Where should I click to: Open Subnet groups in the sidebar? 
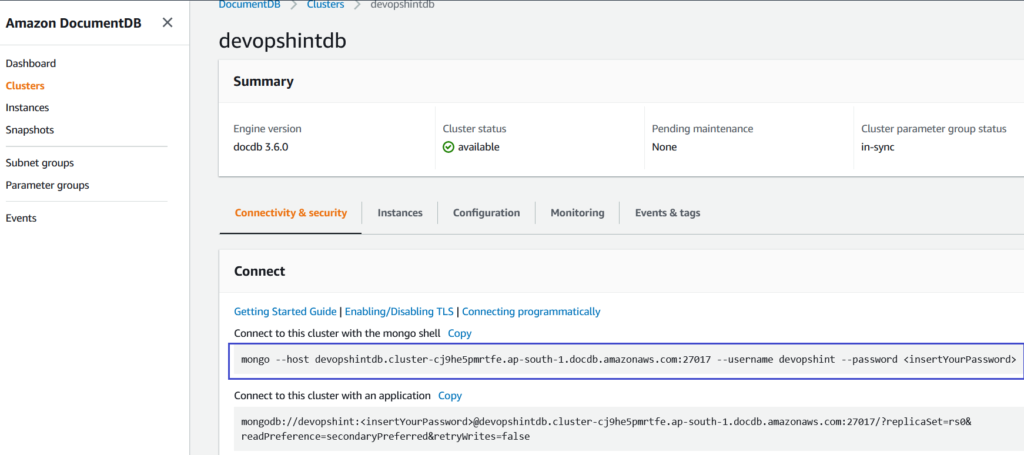pos(40,163)
